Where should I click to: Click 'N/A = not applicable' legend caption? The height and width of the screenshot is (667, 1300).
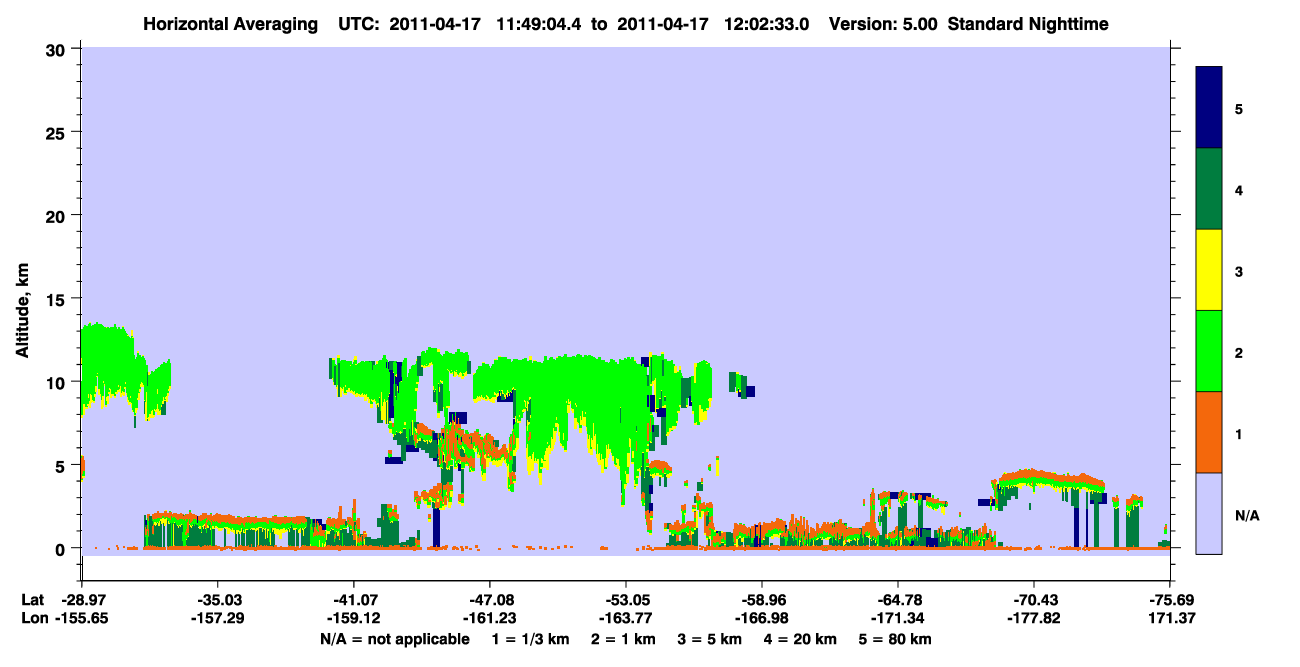(x=394, y=639)
